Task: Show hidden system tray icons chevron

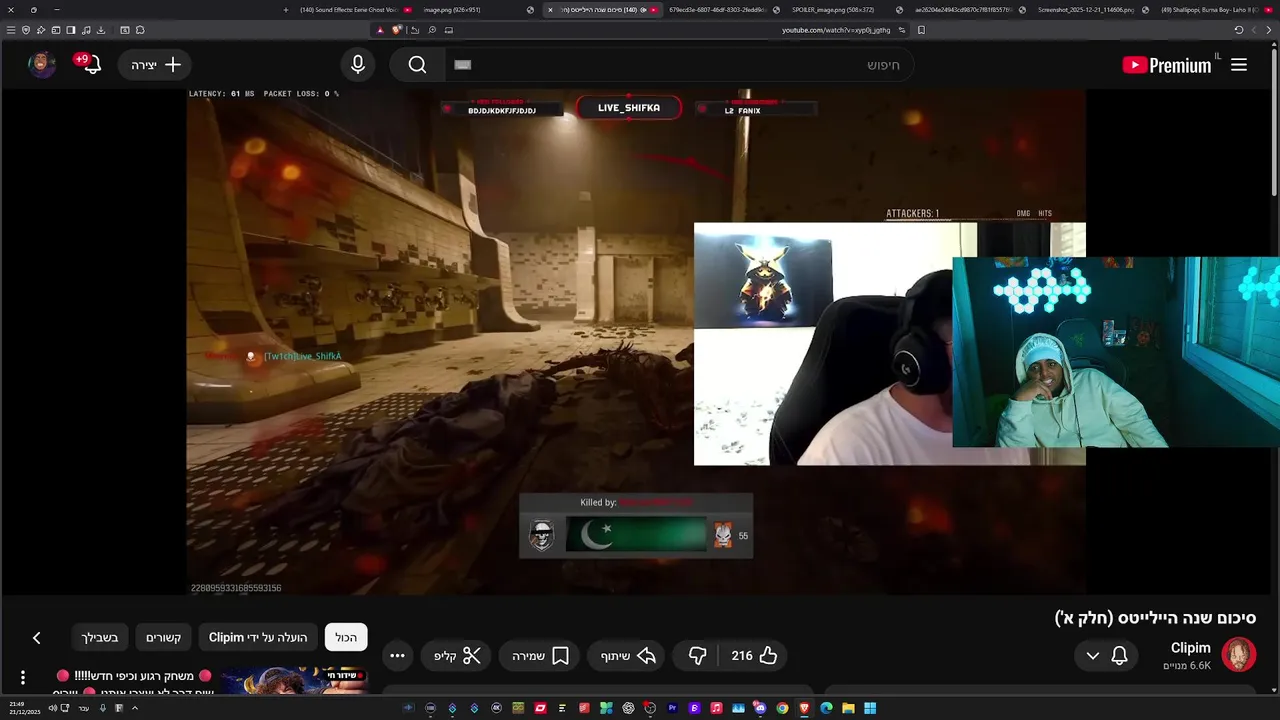Action: [134, 708]
